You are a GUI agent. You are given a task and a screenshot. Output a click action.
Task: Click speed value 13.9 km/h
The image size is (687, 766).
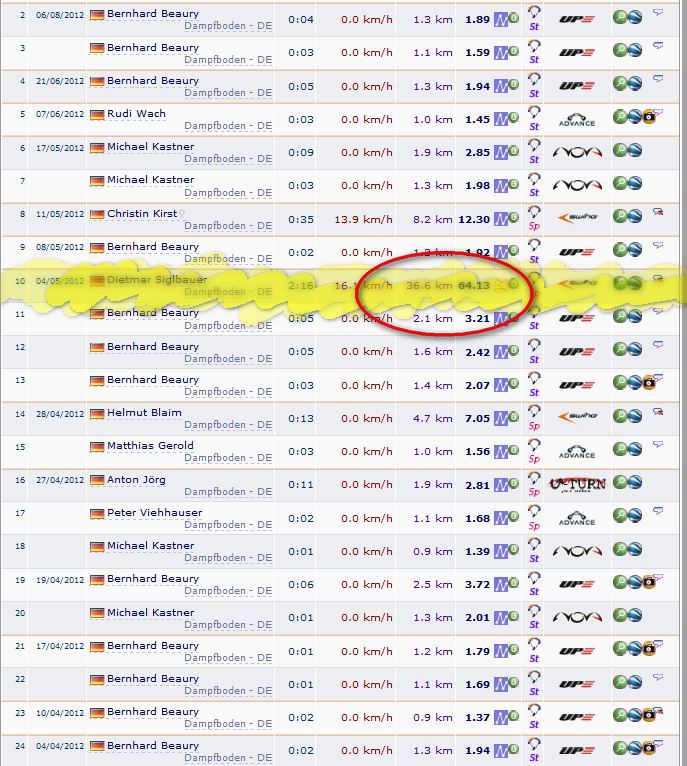pos(364,219)
